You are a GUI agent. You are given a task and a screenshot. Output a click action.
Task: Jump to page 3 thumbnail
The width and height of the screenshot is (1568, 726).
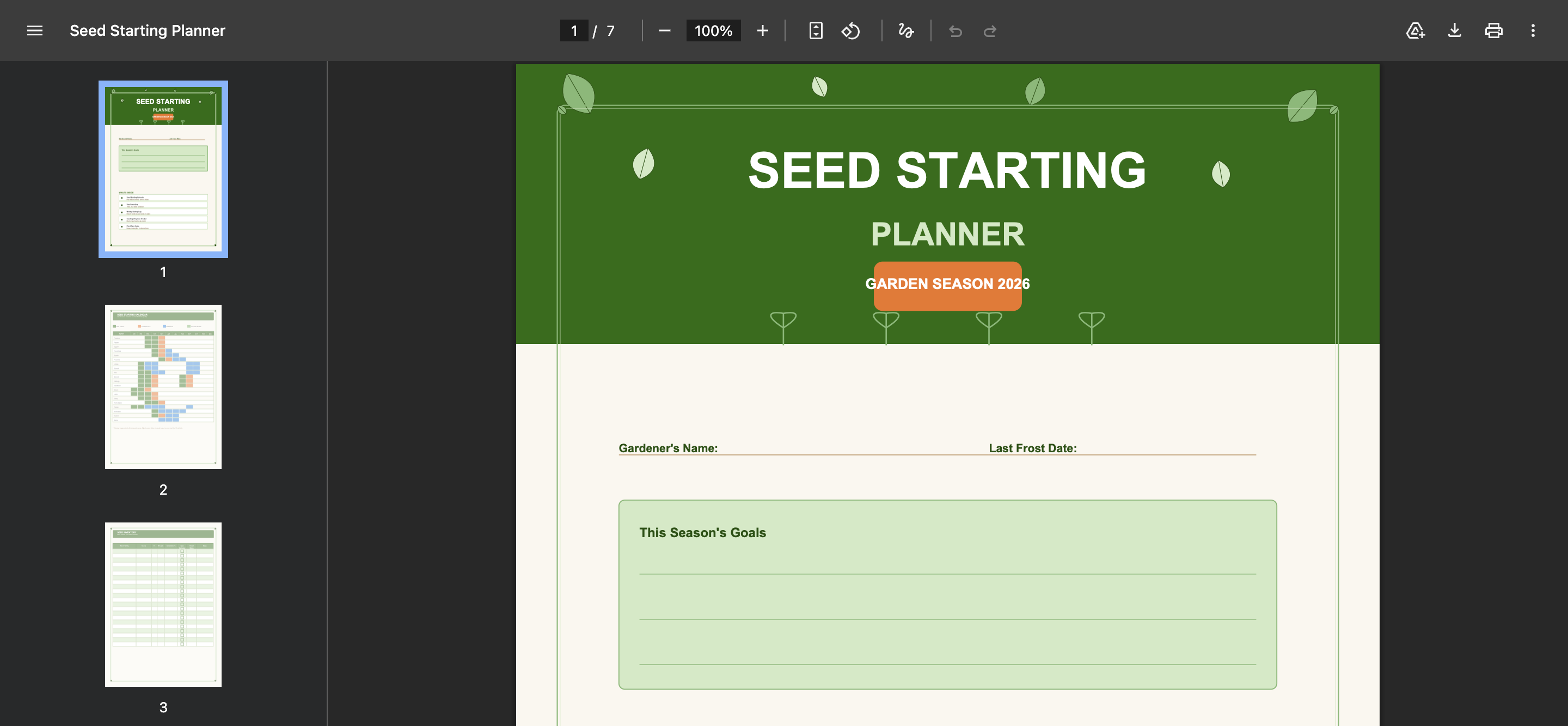point(163,604)
